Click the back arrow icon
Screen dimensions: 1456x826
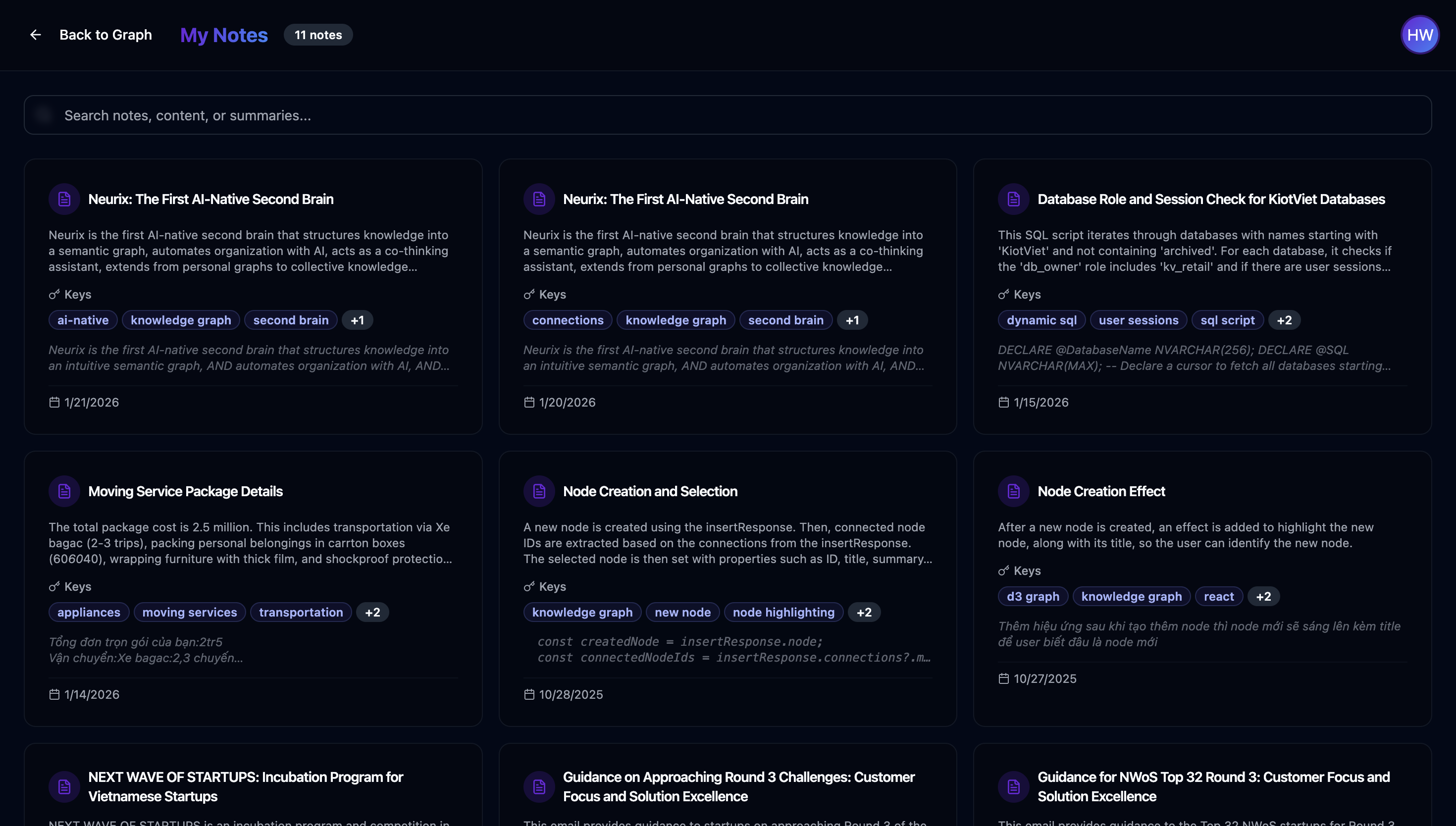(35, 35)
